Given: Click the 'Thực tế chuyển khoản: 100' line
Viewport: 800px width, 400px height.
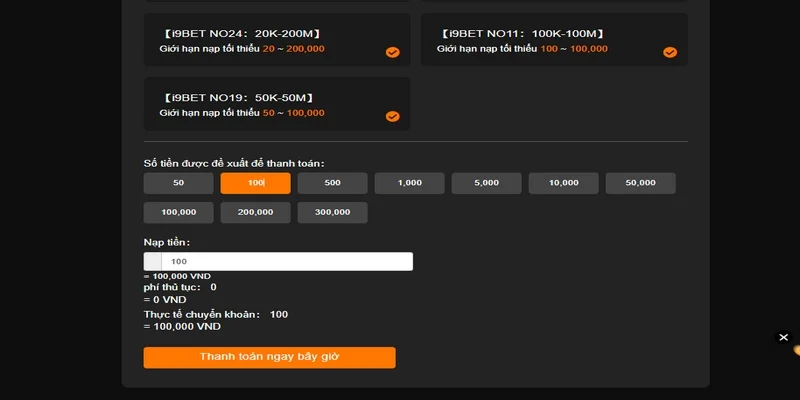Looking at the screenshot, I should 216,314.
